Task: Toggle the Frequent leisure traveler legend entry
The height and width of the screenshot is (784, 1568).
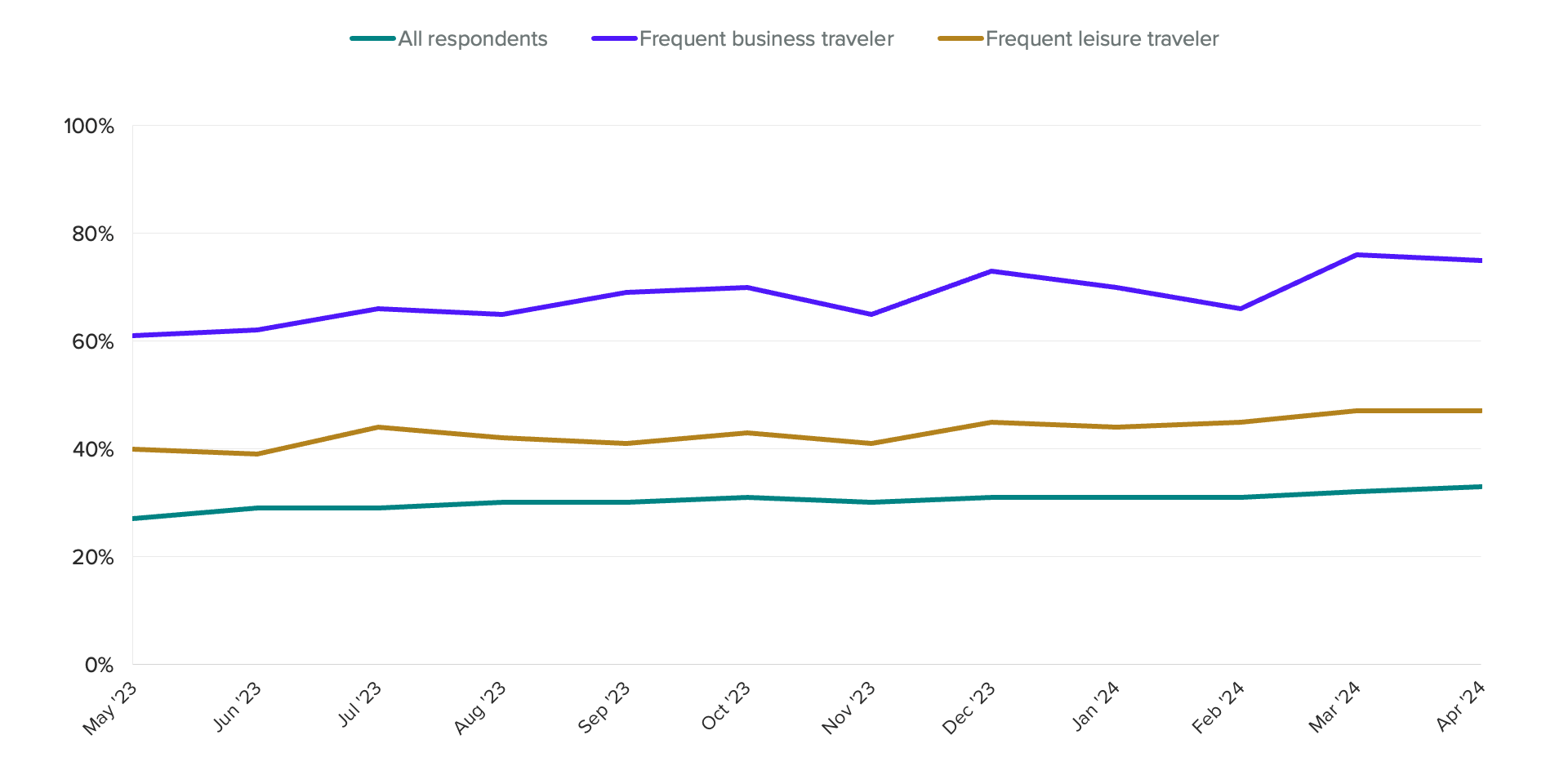Action: [x=1078, y=38]
